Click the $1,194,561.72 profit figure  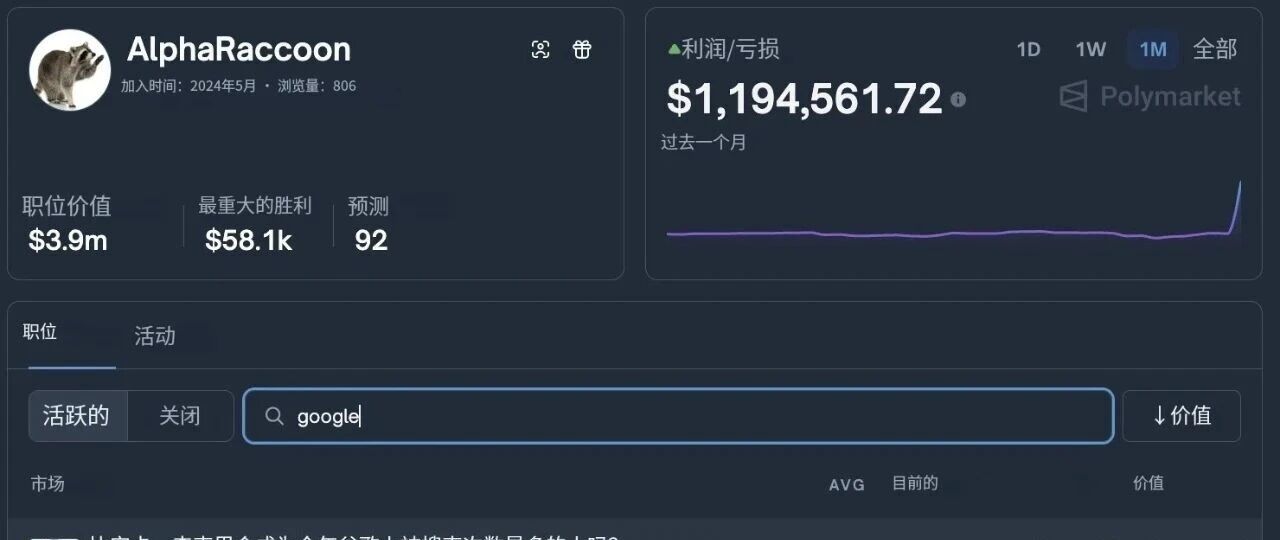pos(805,99)
